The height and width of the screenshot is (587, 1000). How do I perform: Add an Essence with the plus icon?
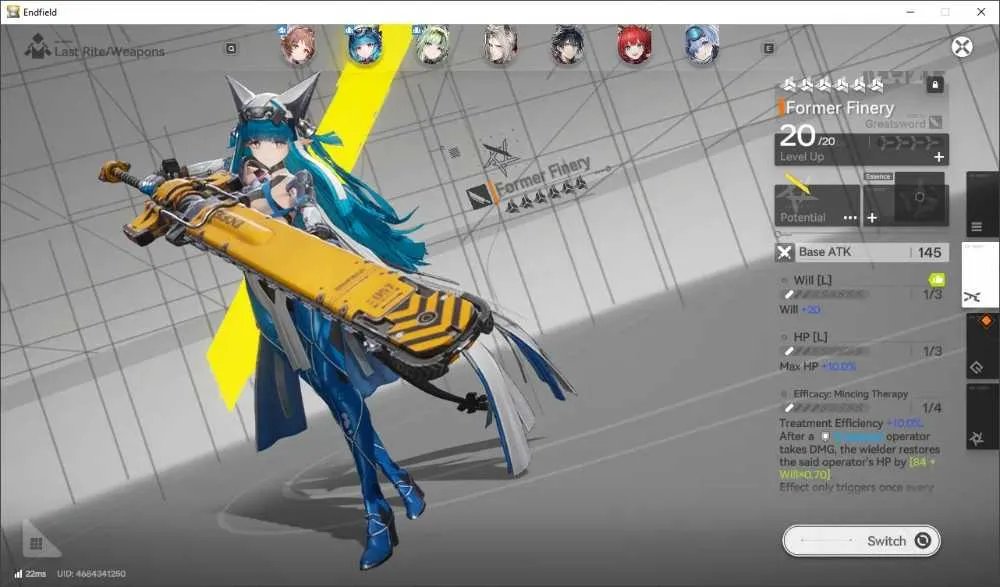point(872,218)
